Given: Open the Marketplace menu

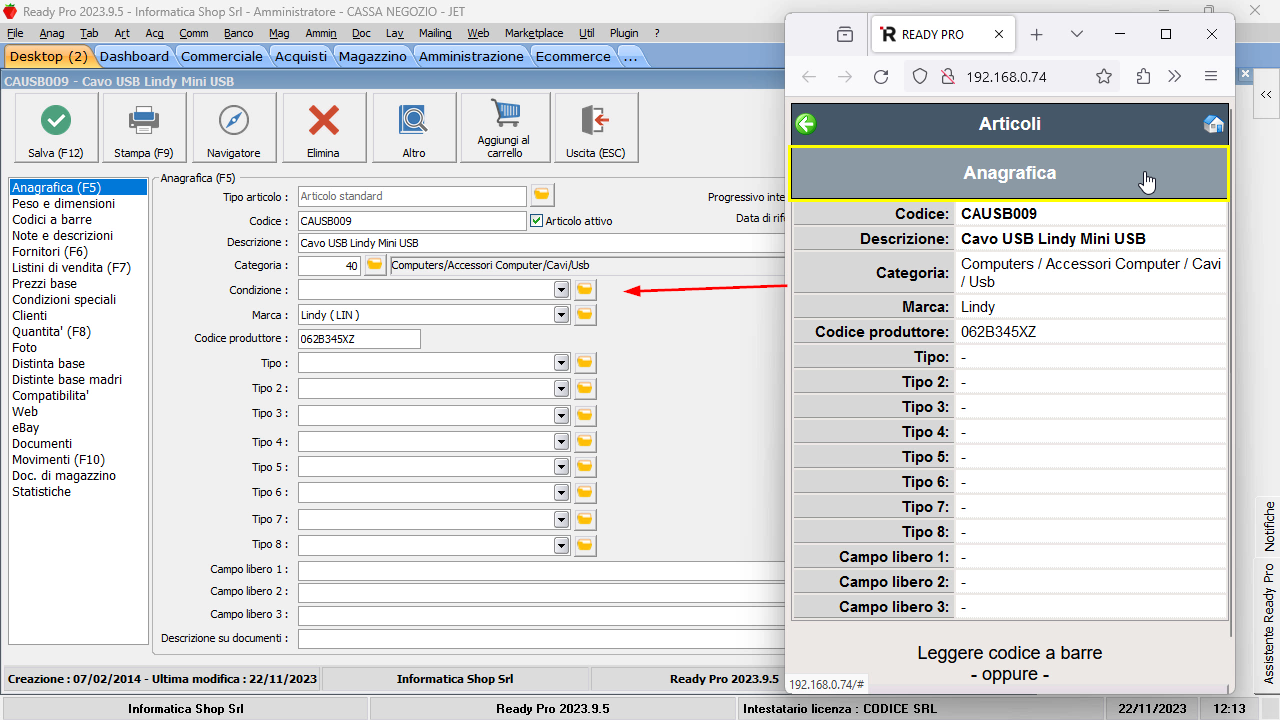Looking at the screenshot, I should click(534, 33).
